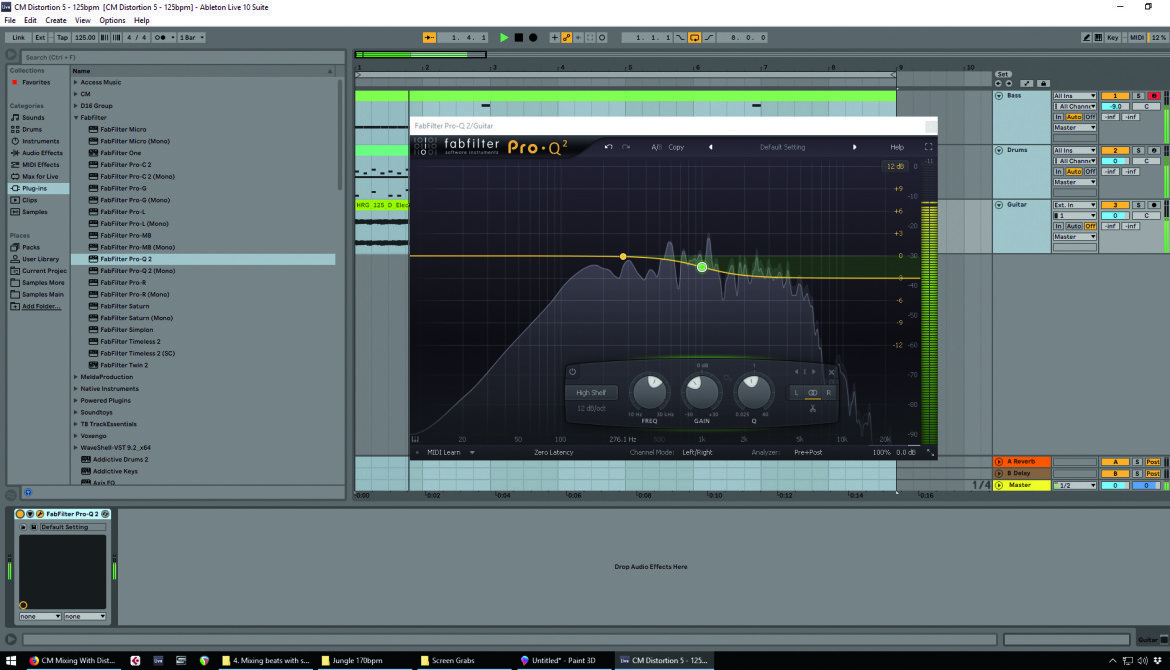This screenshot has width=1170, height=670.
Task: Select the stereo link channel icon in band controls
Action: tap(813, 392)
